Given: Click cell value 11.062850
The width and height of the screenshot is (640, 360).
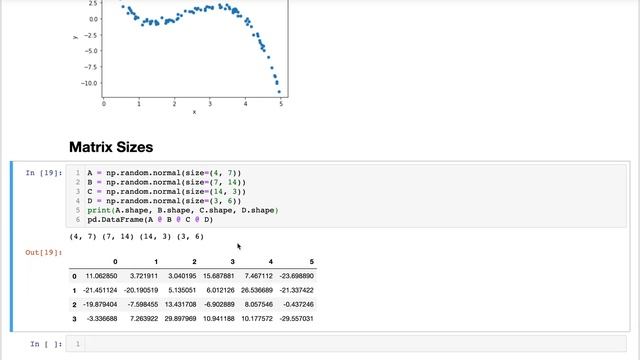Looking at the screenshot, I should pyautogui.click(x=101, y=276).
